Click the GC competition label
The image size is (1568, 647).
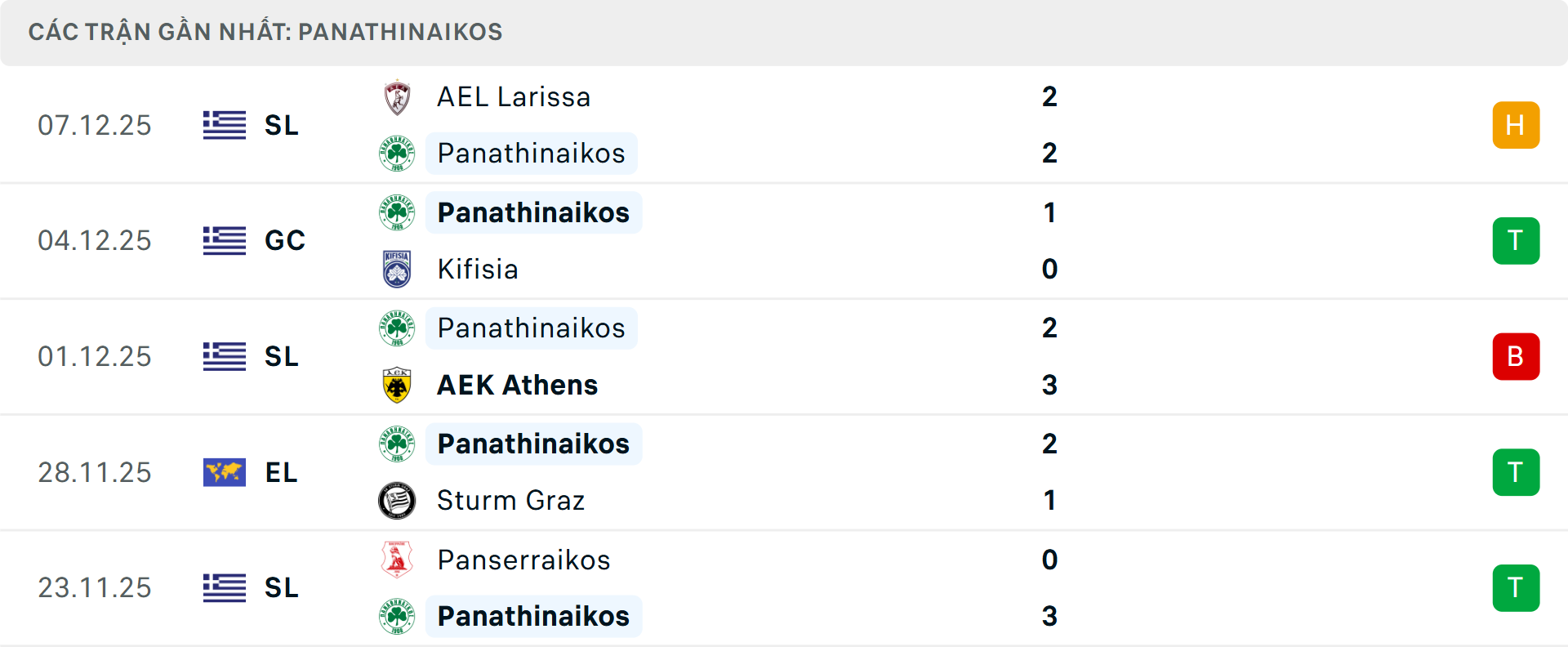(285, 241)
